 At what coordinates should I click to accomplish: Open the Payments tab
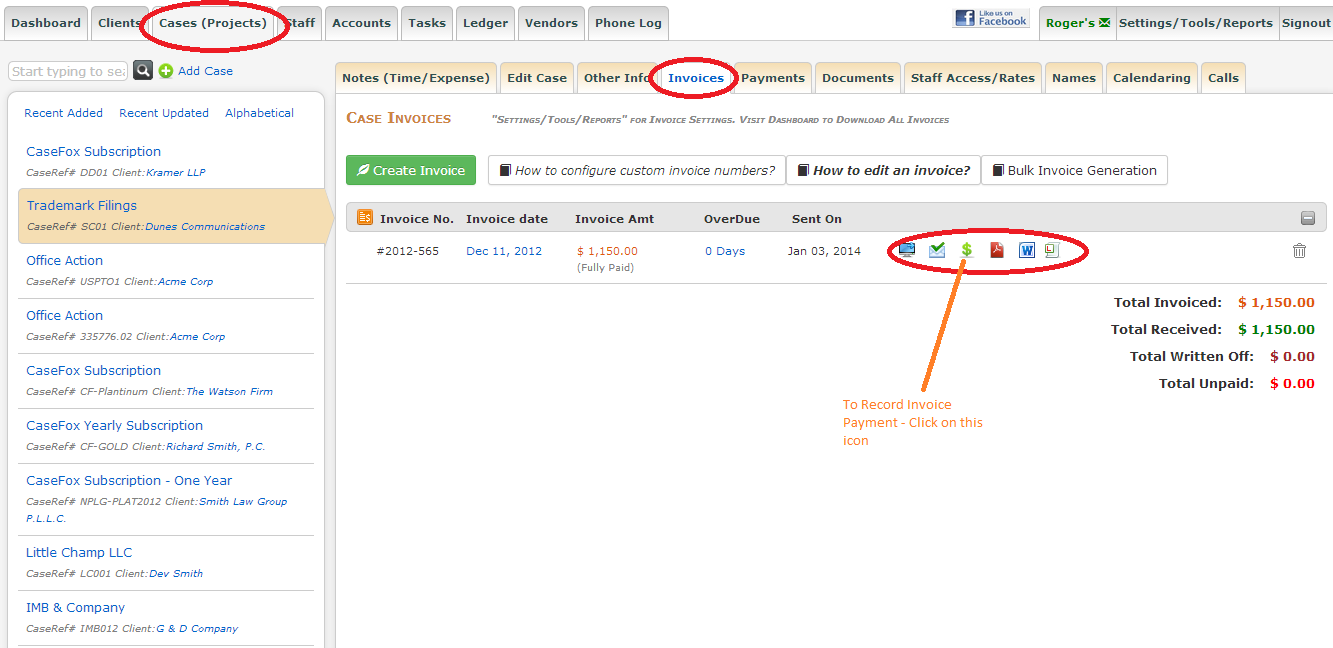click(772, 78)
